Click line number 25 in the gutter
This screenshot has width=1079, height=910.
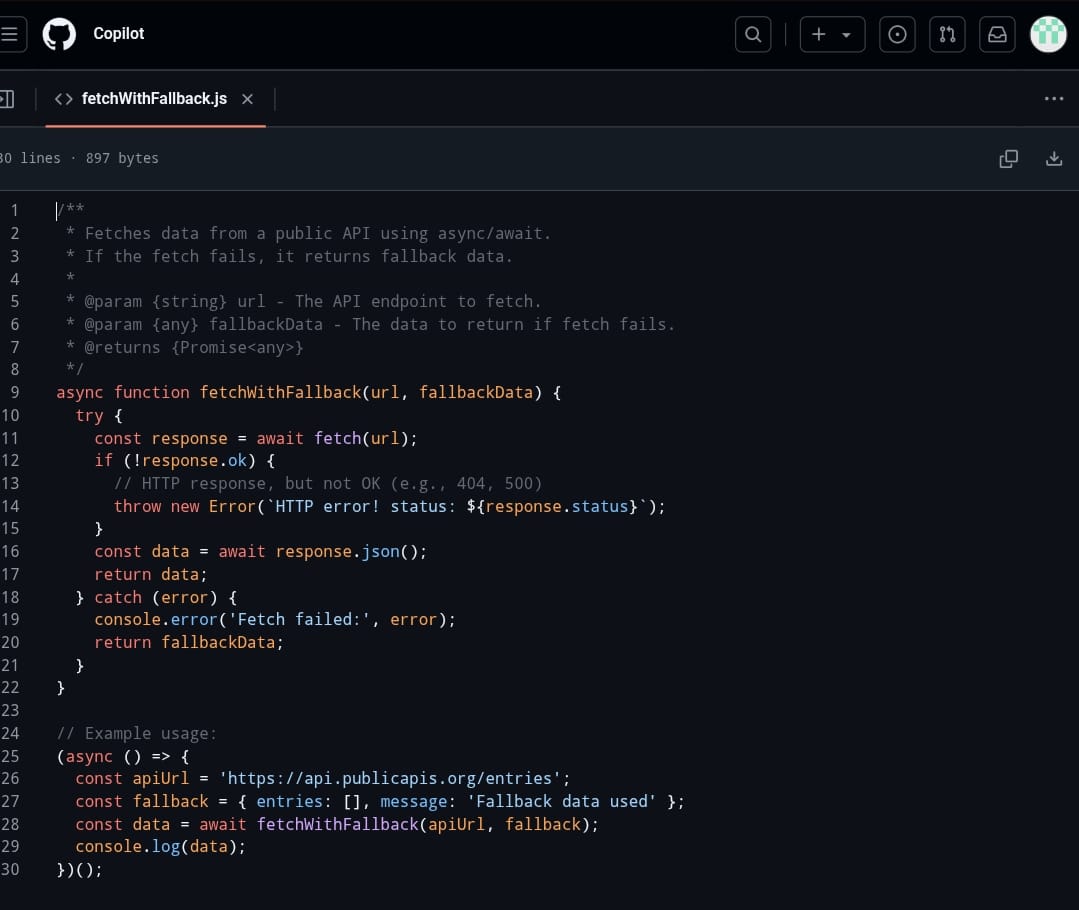click(x=10, y=756)
